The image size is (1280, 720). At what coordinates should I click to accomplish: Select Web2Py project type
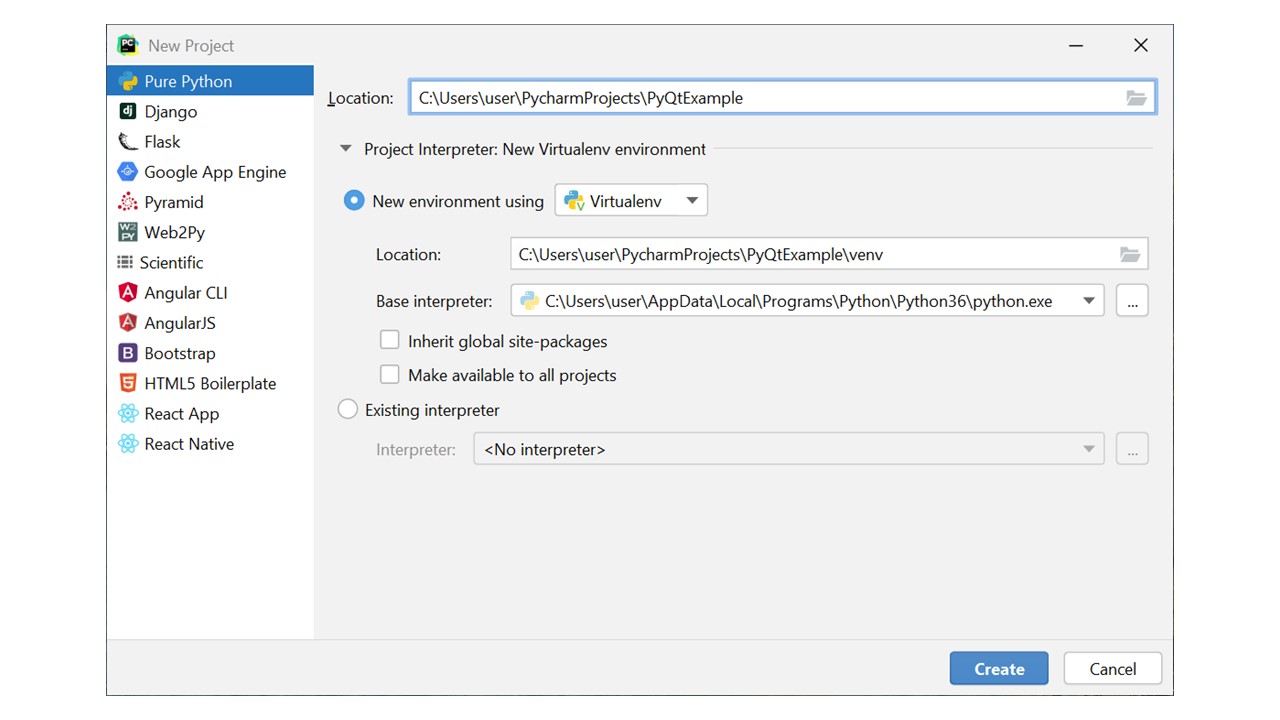pos(174,232)
